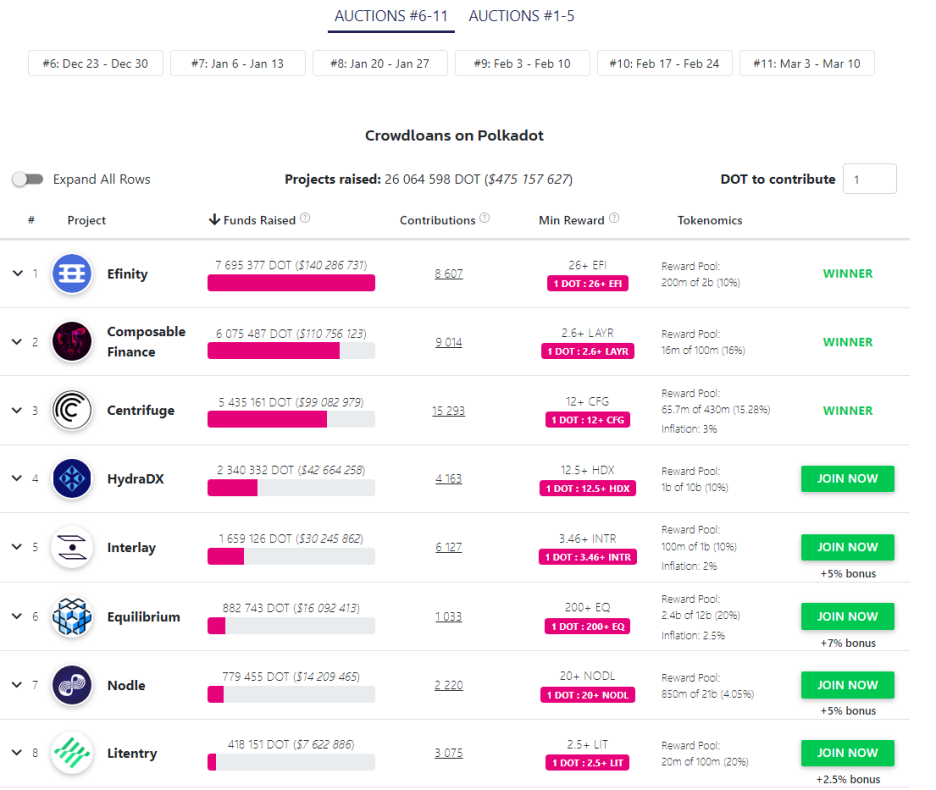
Task: Click JOIN NOW for Litentry
Action: click(848, 753)
